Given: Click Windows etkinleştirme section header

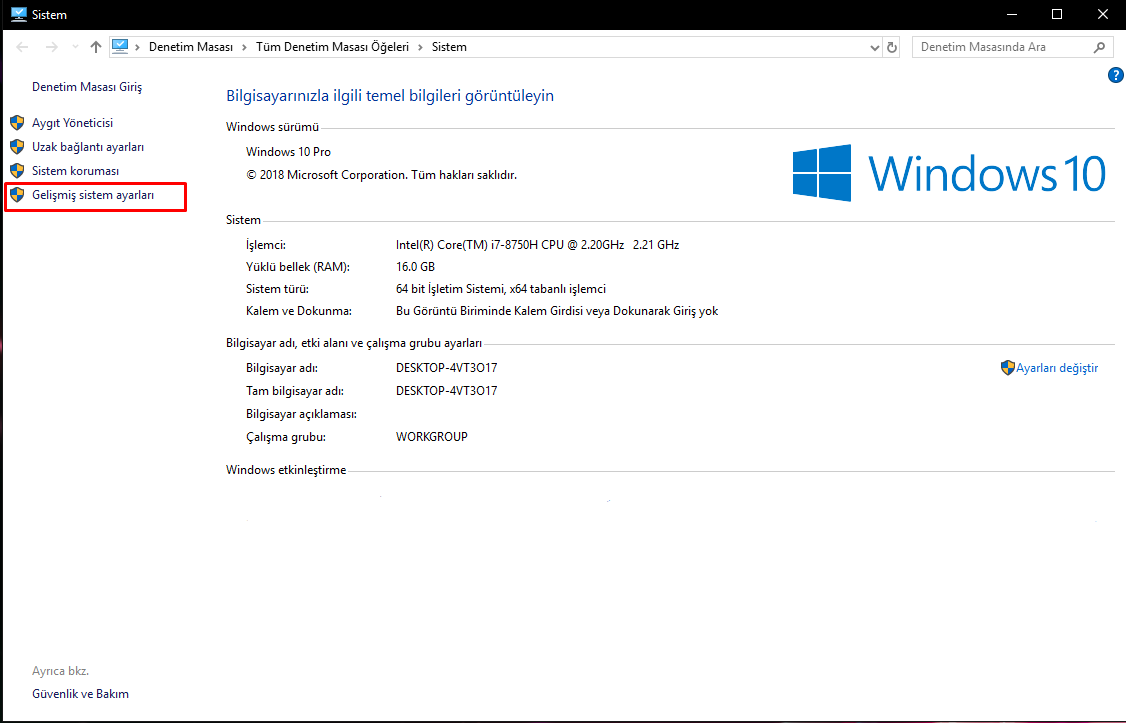Looking at the screenshot, I should [x=286, y=470].
